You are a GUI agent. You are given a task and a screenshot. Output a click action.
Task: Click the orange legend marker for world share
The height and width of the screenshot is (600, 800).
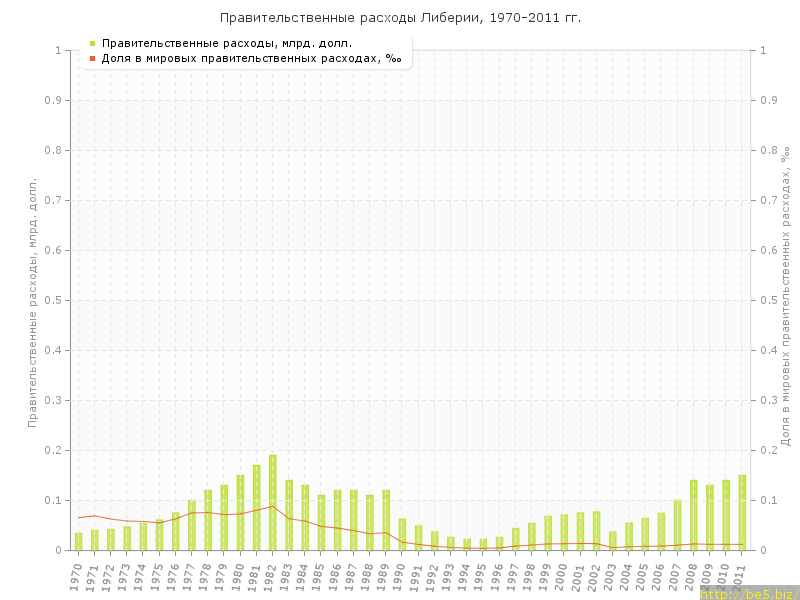coord(92,58)
